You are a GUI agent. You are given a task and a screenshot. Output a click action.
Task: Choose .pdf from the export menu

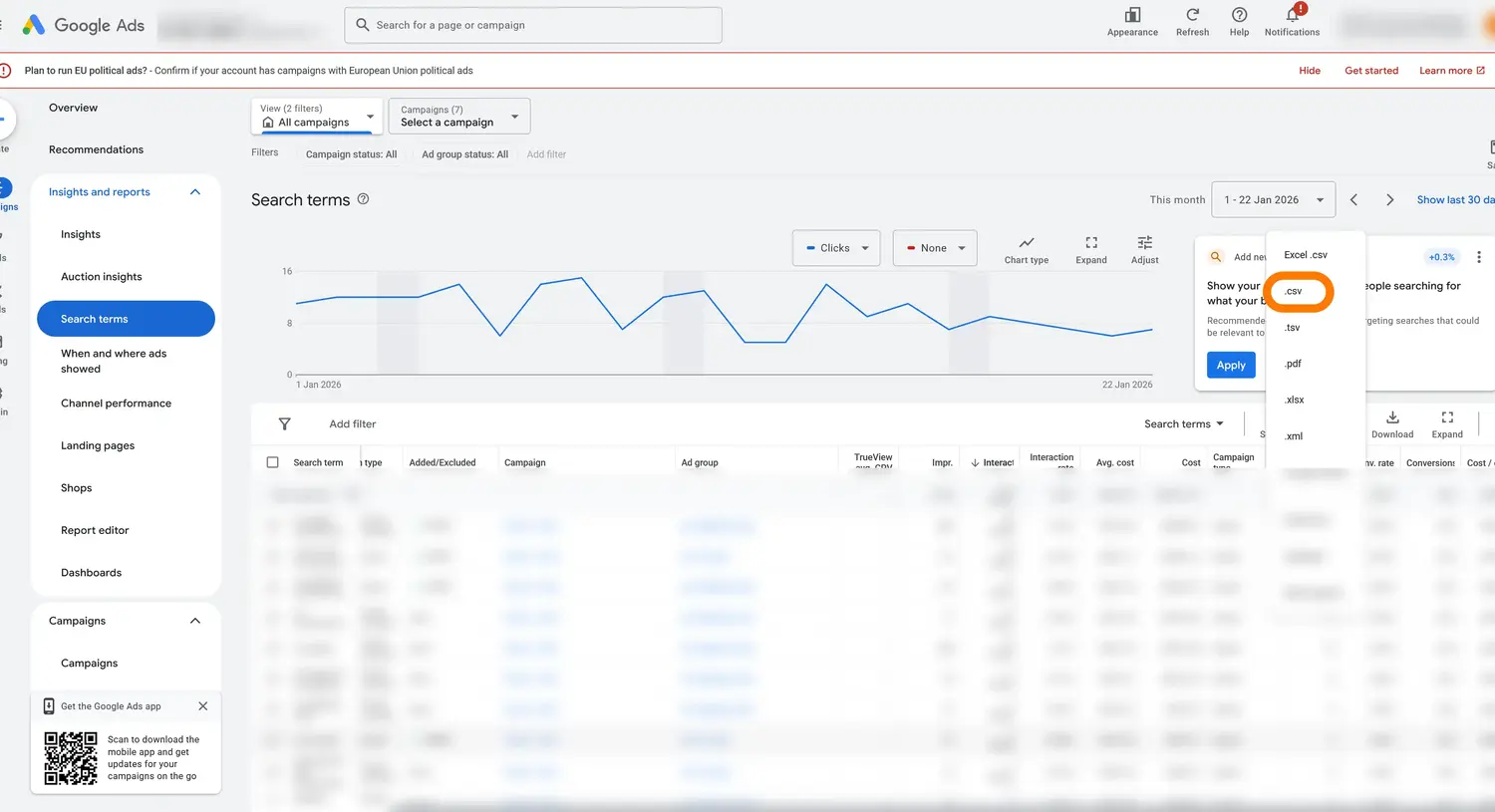(x=1293, y=364)
